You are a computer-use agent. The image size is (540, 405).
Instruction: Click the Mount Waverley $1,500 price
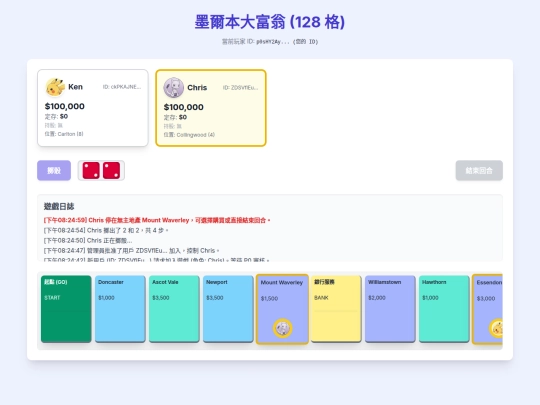tap(269, 299)
